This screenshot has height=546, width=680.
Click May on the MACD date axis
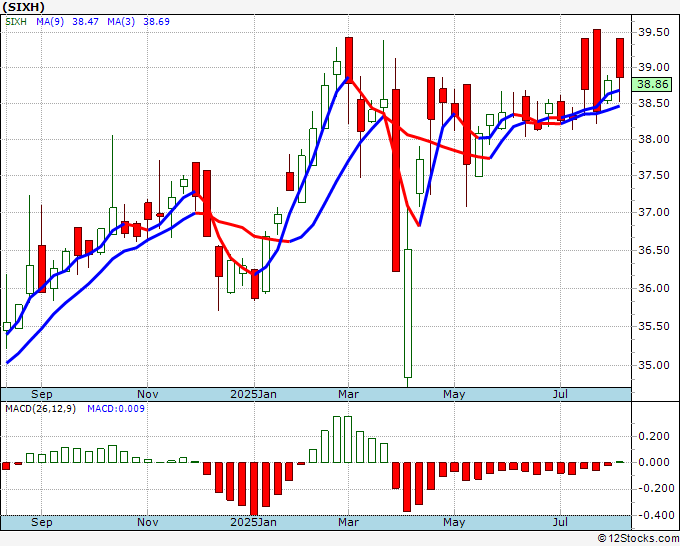coord(454,522)
